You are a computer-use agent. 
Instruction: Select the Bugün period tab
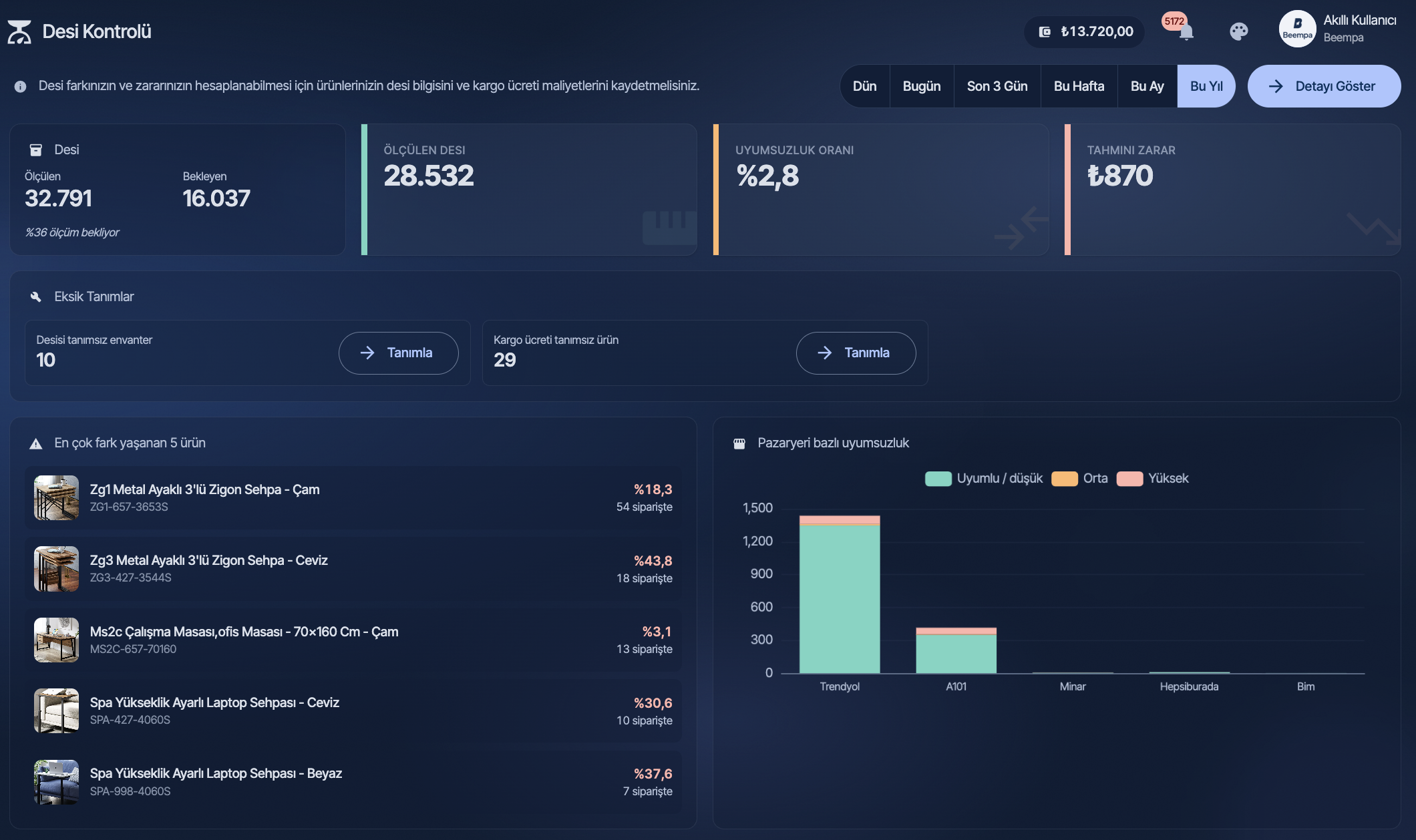point(922,86)
